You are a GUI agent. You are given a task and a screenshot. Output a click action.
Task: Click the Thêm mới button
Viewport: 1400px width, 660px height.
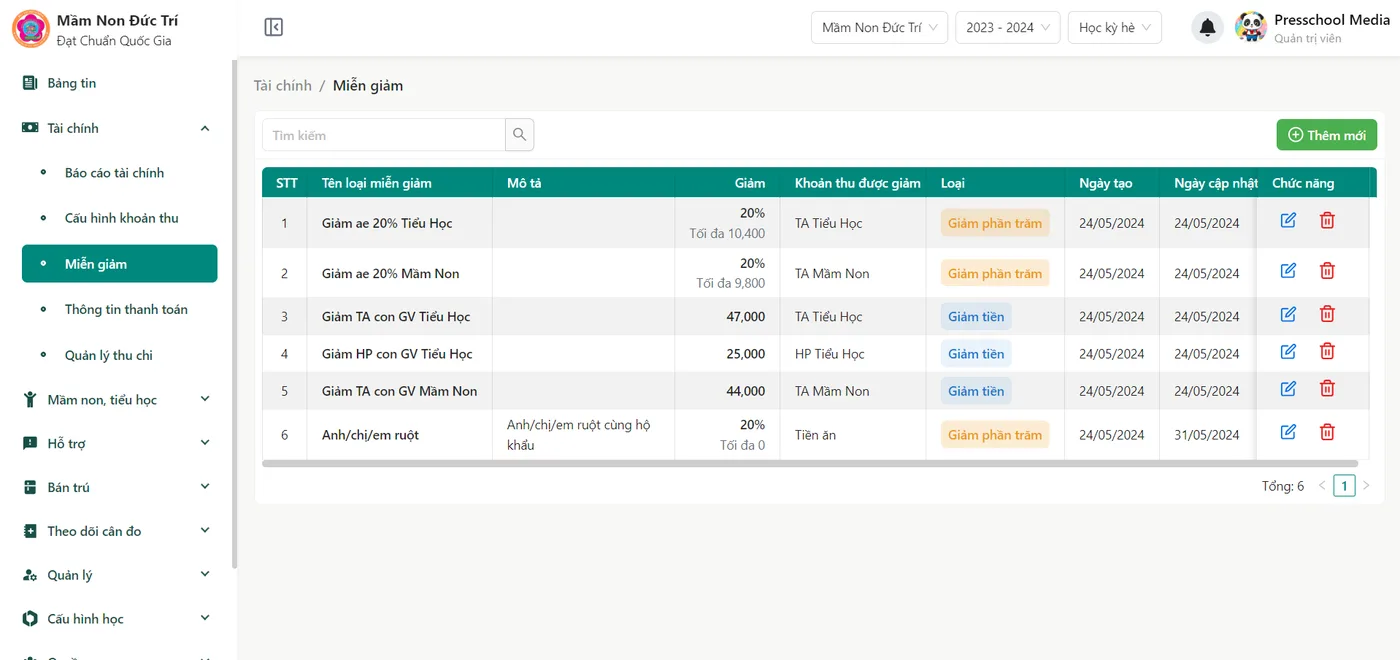click(x=1326, y=135)
